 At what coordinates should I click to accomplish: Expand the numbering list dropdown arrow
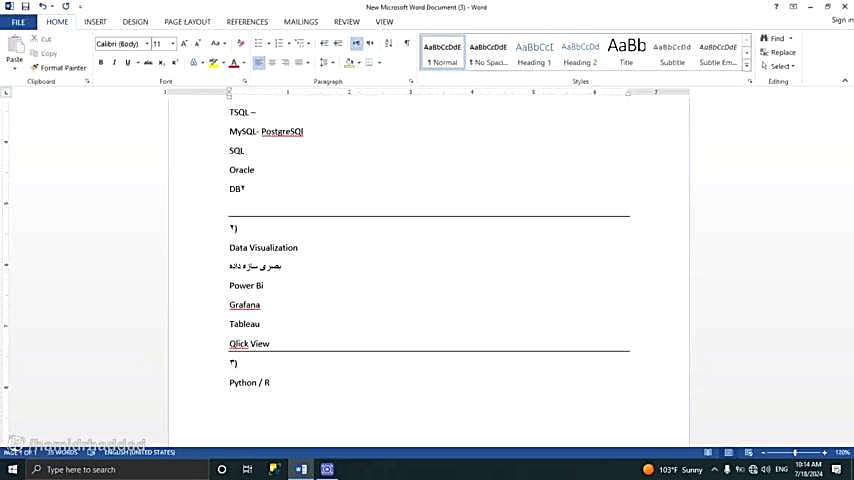[289, 44]
